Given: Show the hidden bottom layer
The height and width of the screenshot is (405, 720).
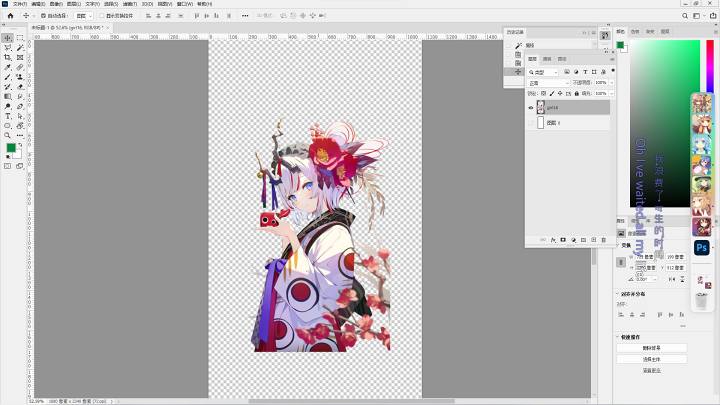Looking at the screenshot, I should click(x=531, y=123).
